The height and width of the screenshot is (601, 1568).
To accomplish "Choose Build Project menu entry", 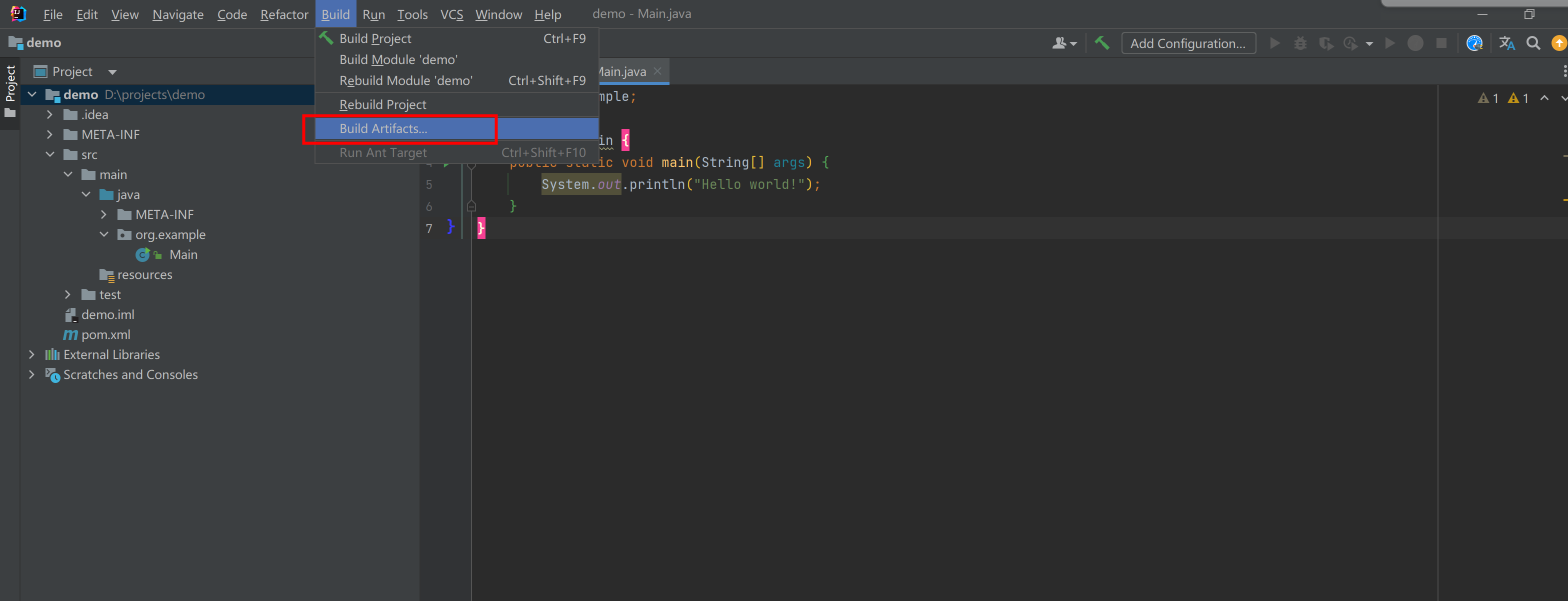I will pyautogui.click(x=456, y=38).
